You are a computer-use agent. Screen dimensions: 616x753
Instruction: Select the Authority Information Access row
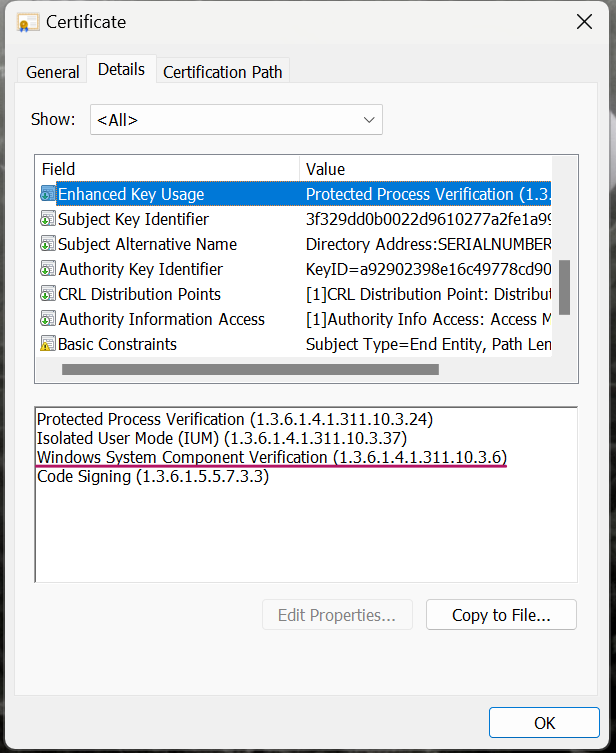point(294,319)
